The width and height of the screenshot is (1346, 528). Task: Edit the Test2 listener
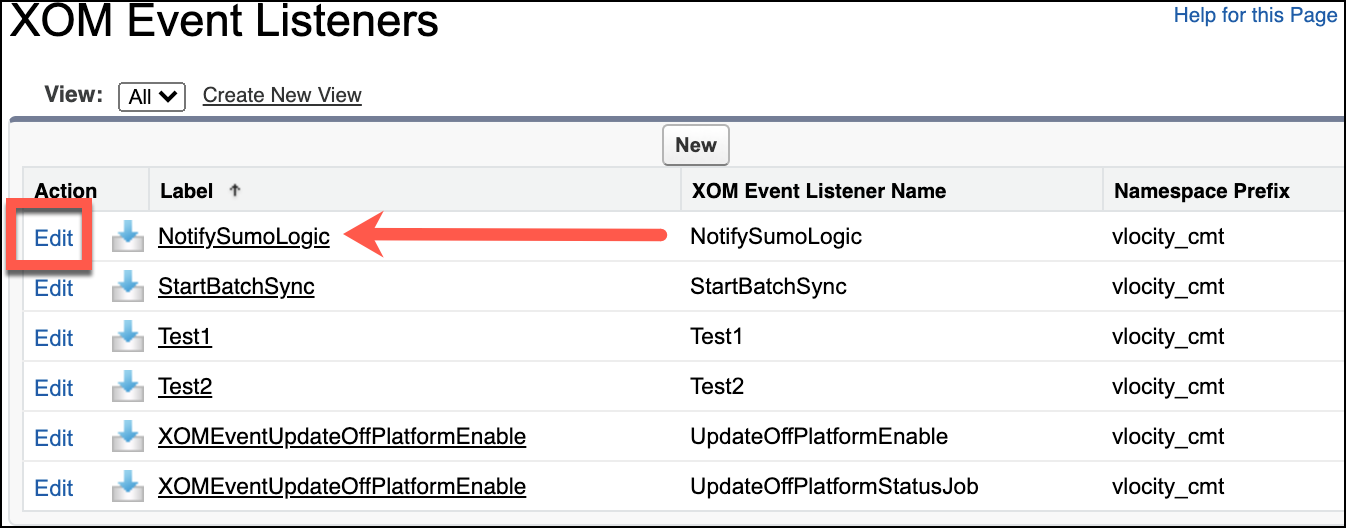coord(54,388)
